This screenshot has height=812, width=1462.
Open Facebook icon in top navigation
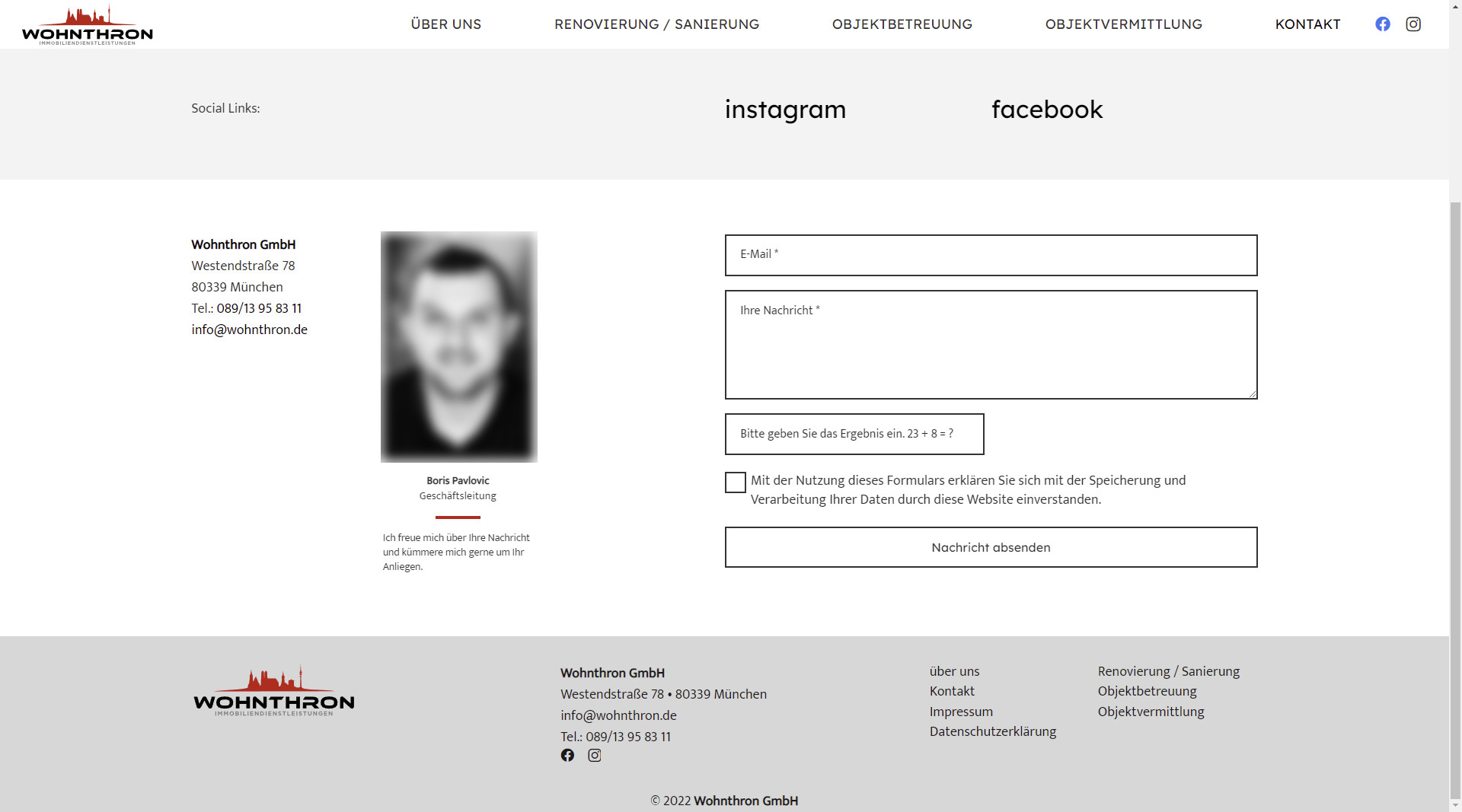point(1383,24)
